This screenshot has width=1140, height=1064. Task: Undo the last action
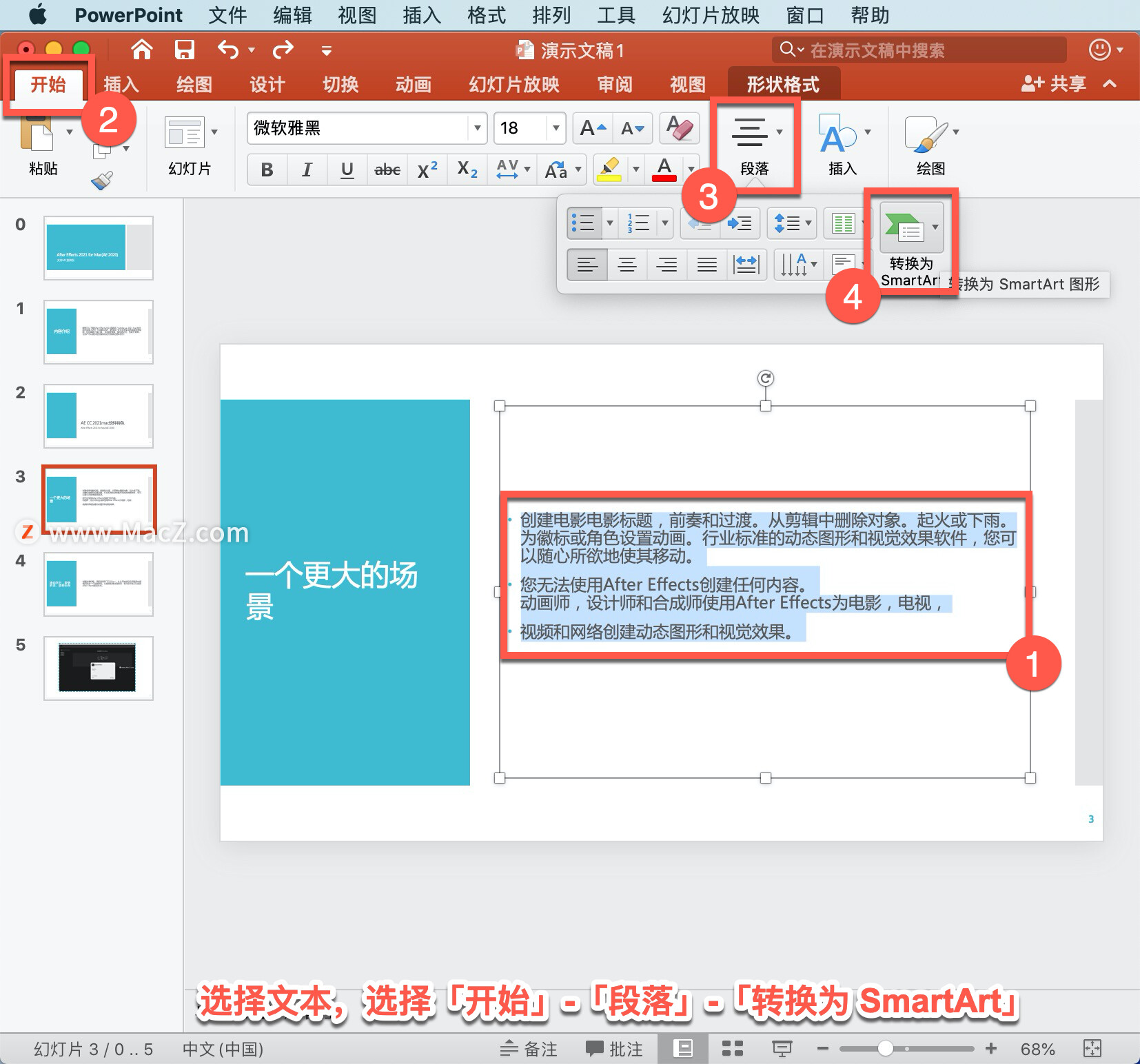pyautogui.click(x=227, y=50)
